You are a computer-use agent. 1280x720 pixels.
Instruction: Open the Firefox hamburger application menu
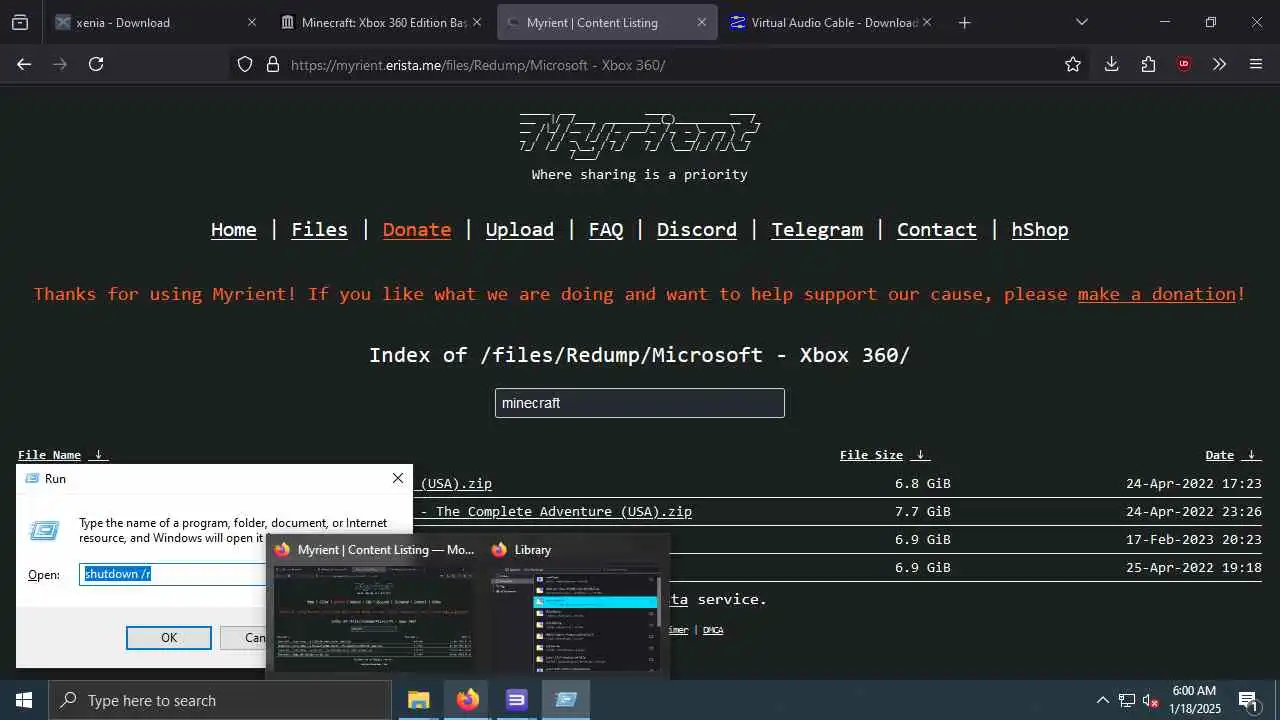(x=1256, y=64)
